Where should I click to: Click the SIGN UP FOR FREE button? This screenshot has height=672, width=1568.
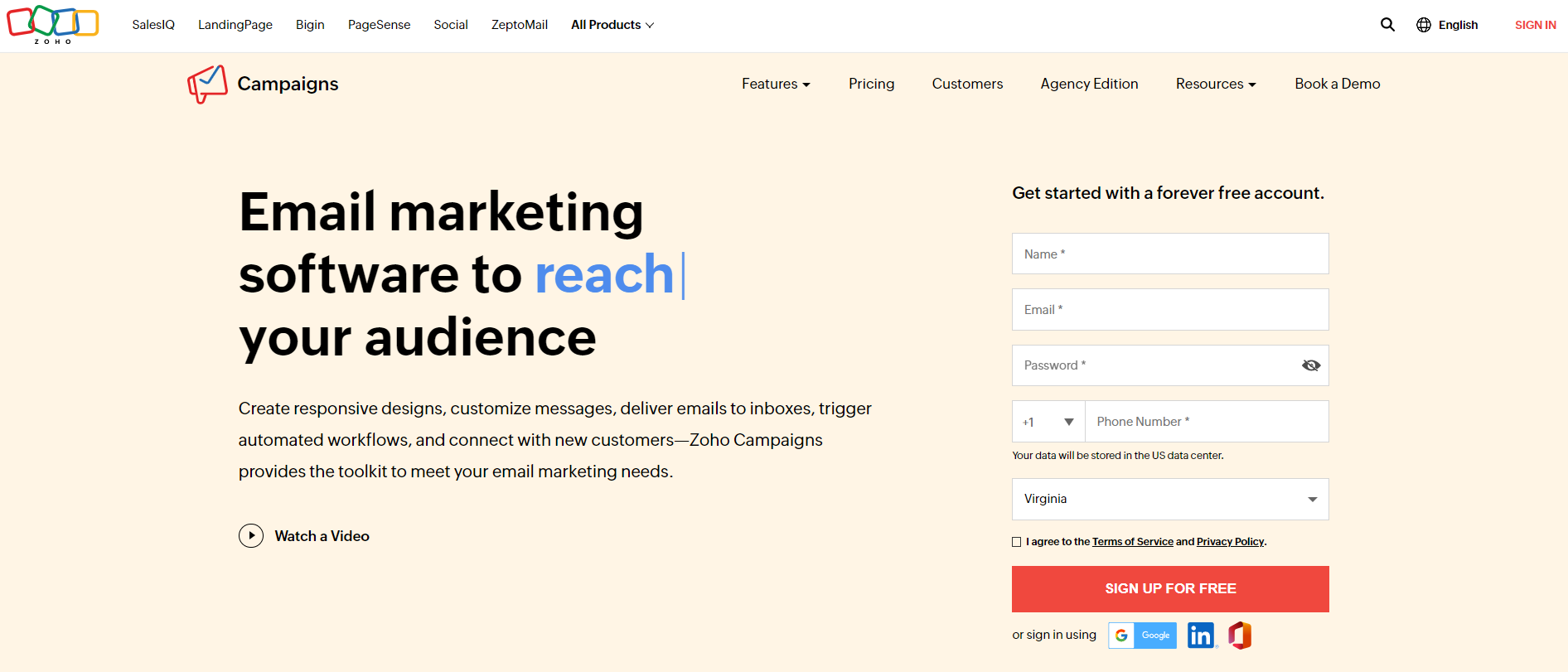(1169, 588)
